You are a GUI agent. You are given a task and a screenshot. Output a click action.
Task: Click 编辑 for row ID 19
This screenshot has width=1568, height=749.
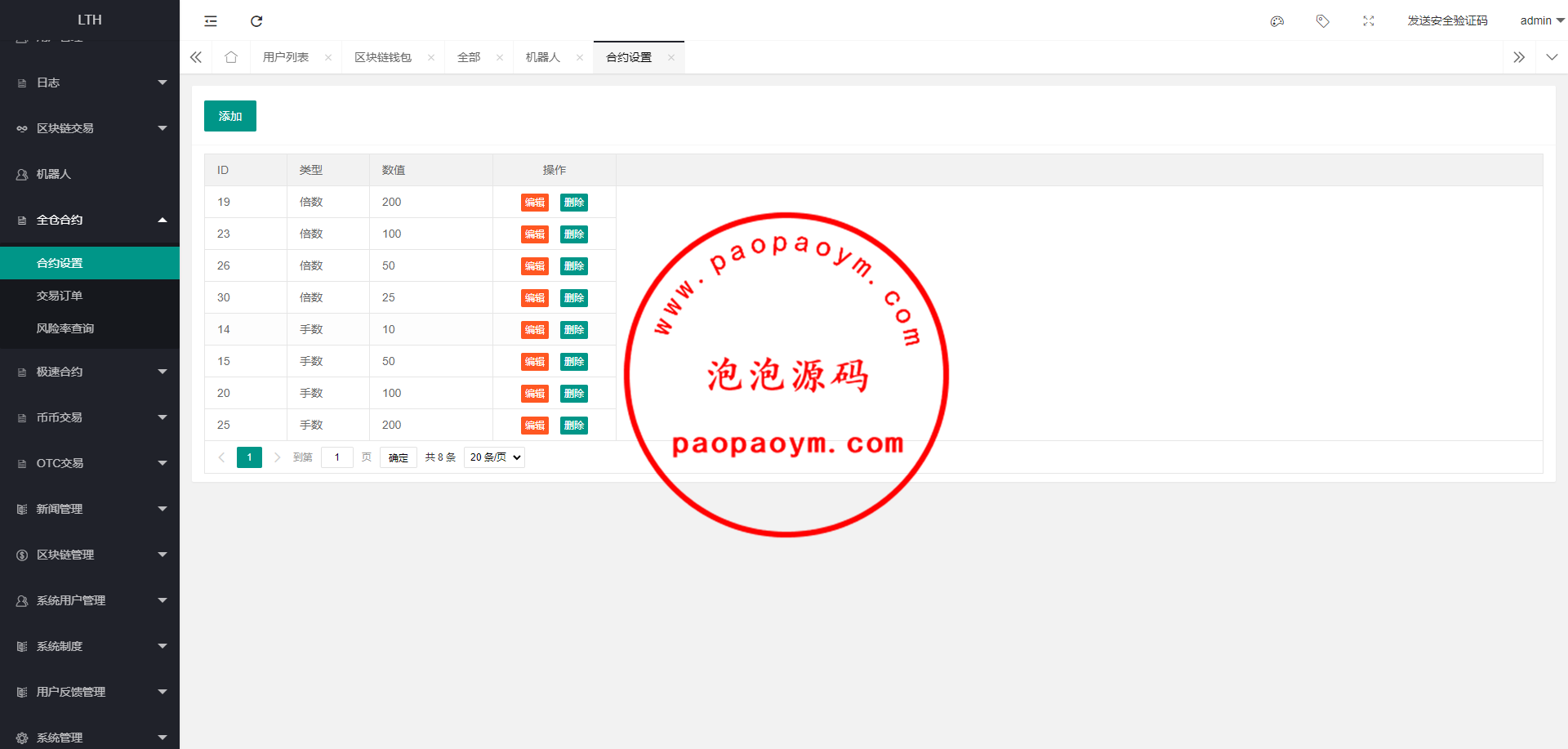pyautogui.click(x=535, y=203)
